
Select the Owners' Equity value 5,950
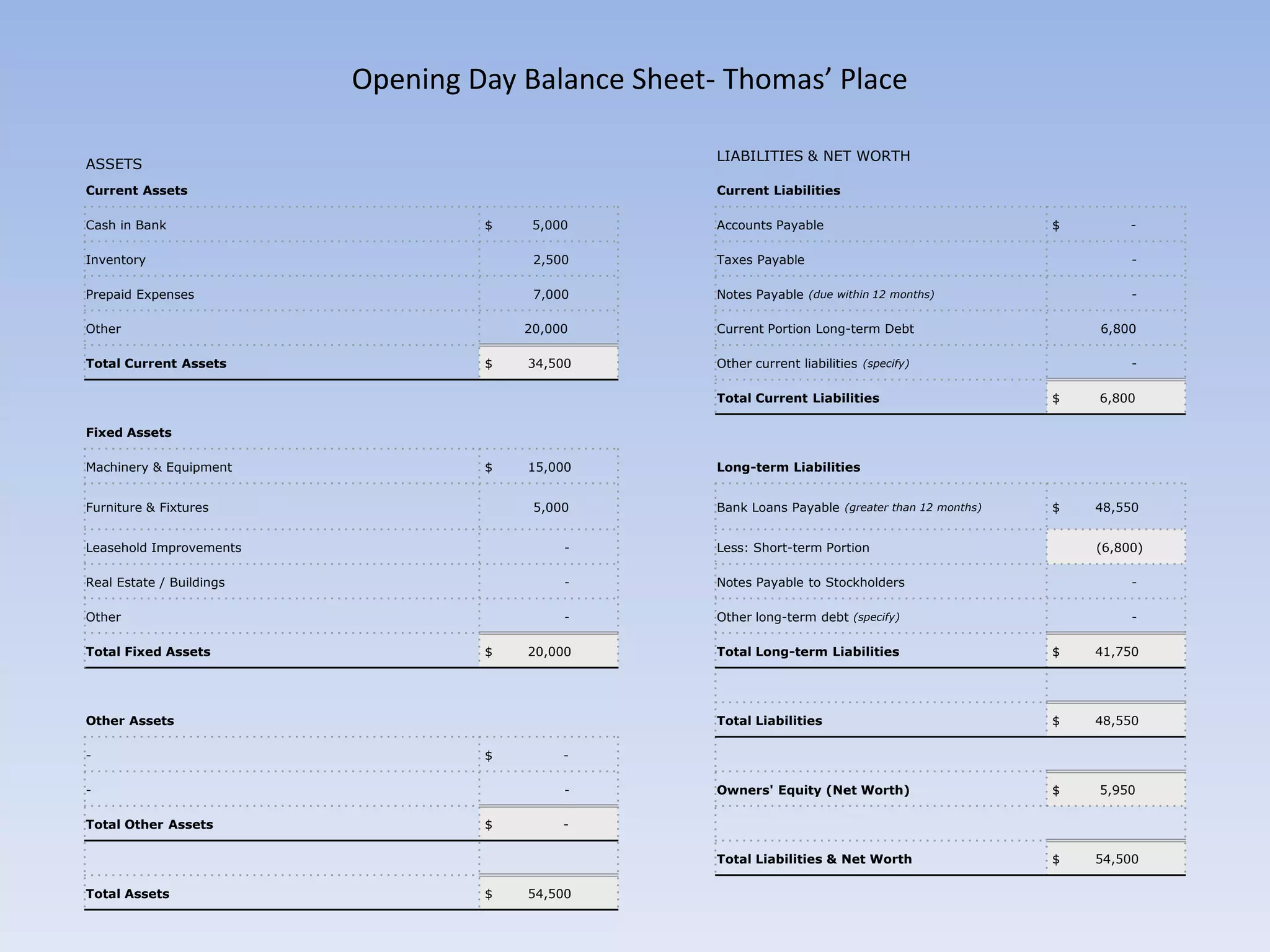tap(1117, 790)
